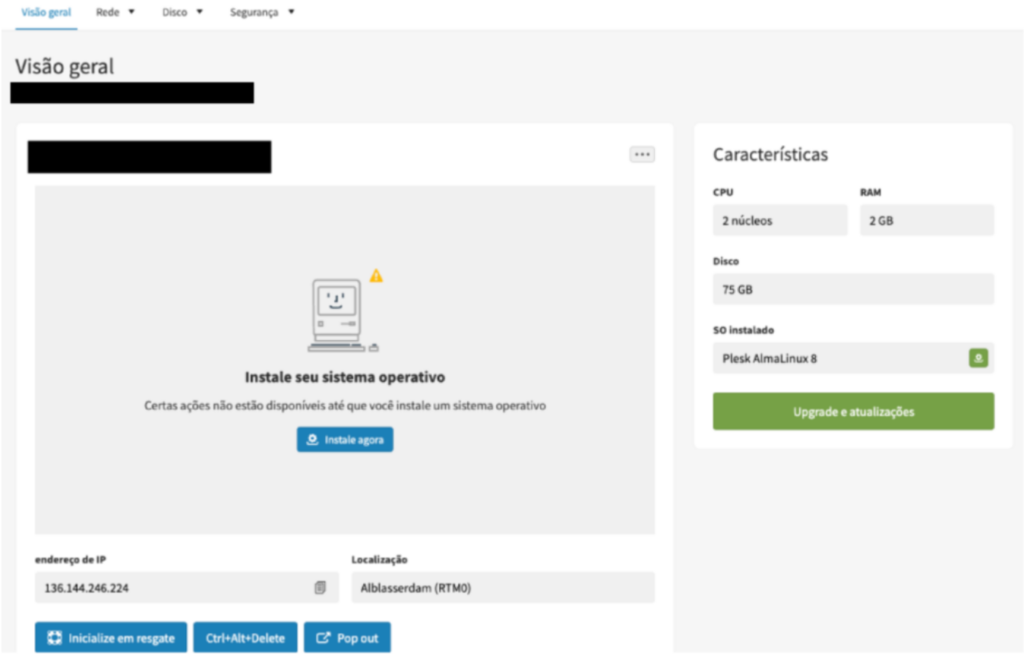Open the server actions ellipsis menu
The image size is (1024, 662).
click(642, 153)
